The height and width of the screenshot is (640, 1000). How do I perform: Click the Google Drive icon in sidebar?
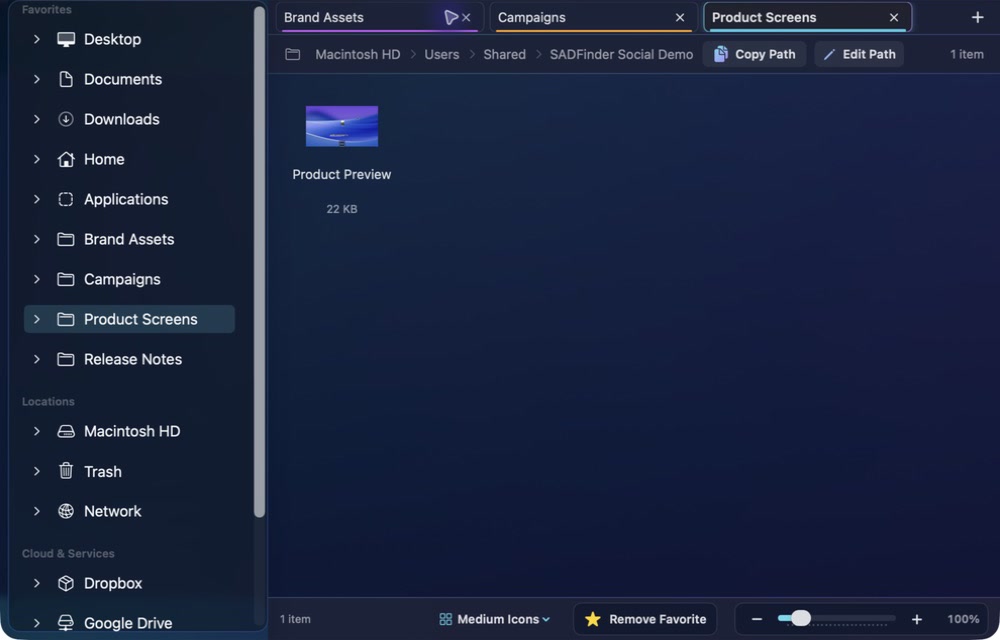[66, 623]
